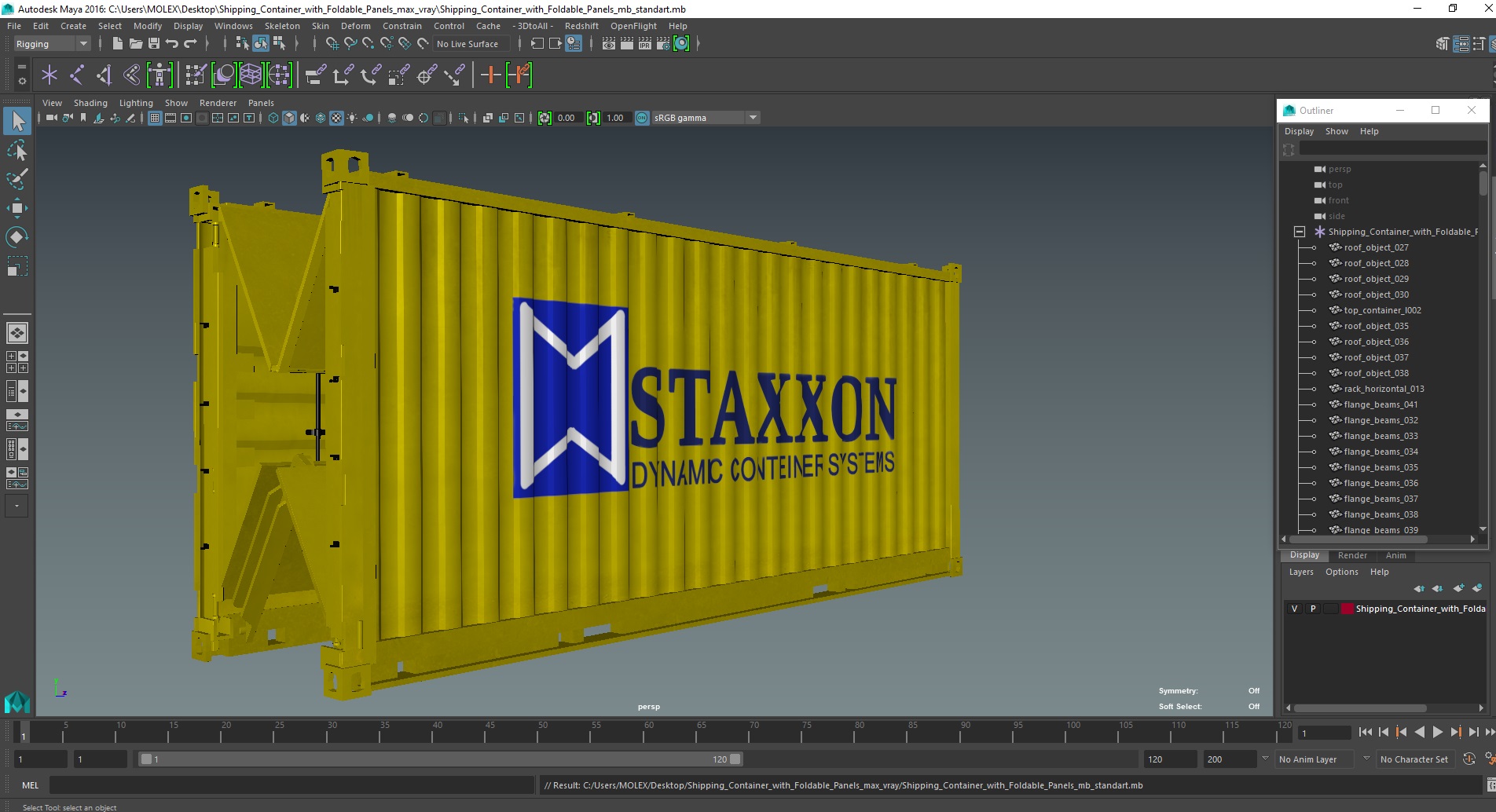Activate the Lasso select tool
Image resolution: width=1496 pixels, height=812 pixels.
(x=17, y=150)
